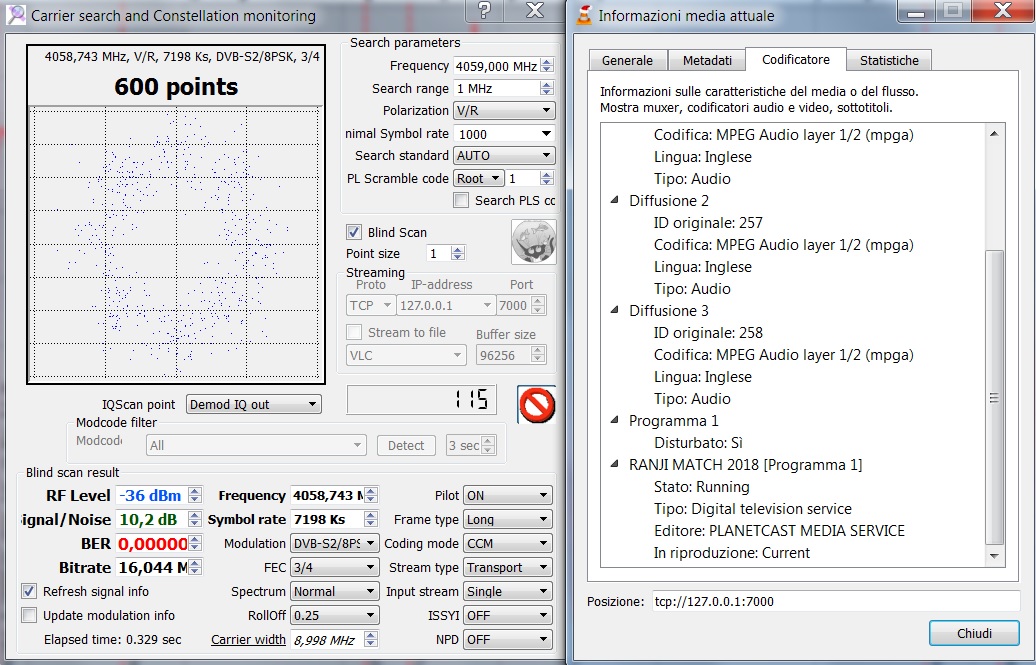Uncheck Refresh signal info
The width and height of the screenshot is (1036, 665).
point(28,591)
